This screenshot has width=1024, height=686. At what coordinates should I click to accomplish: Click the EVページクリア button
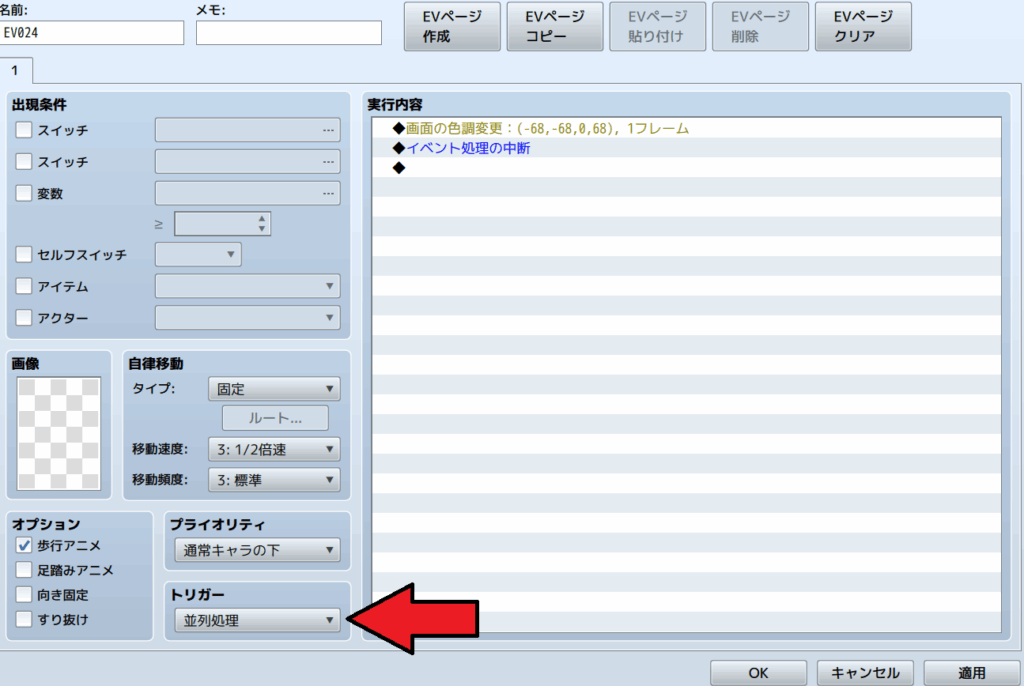(863, 27)
